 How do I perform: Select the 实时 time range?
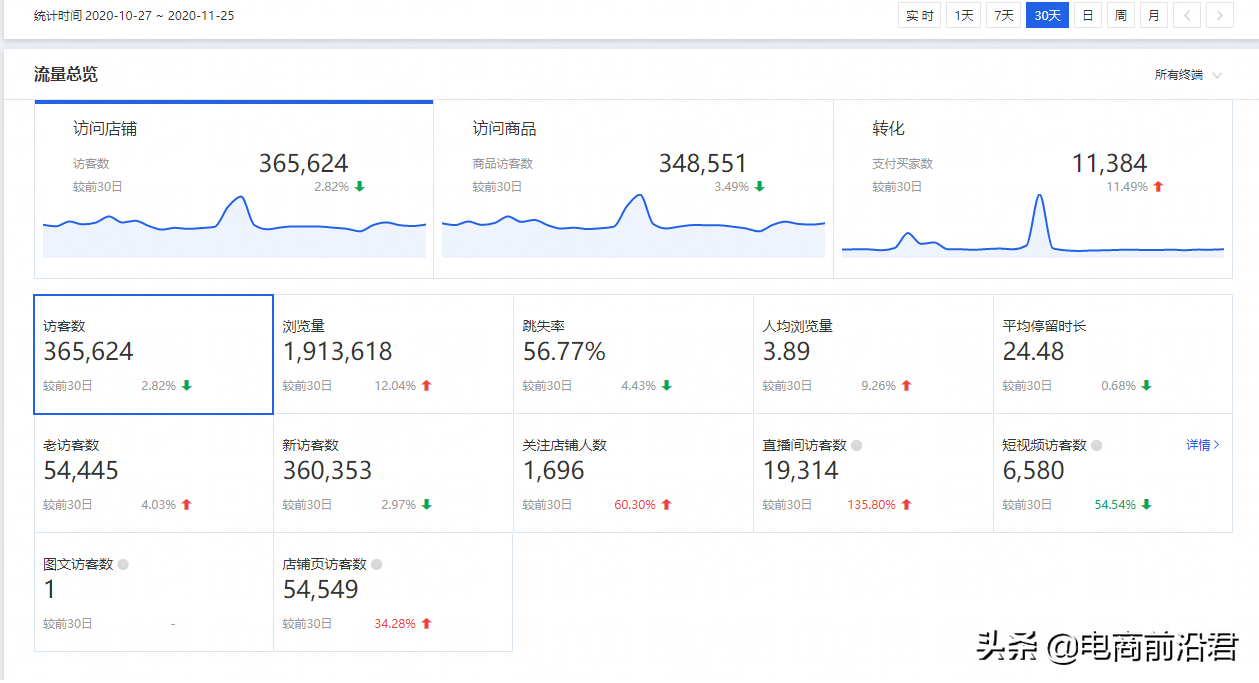coord(920,16)
